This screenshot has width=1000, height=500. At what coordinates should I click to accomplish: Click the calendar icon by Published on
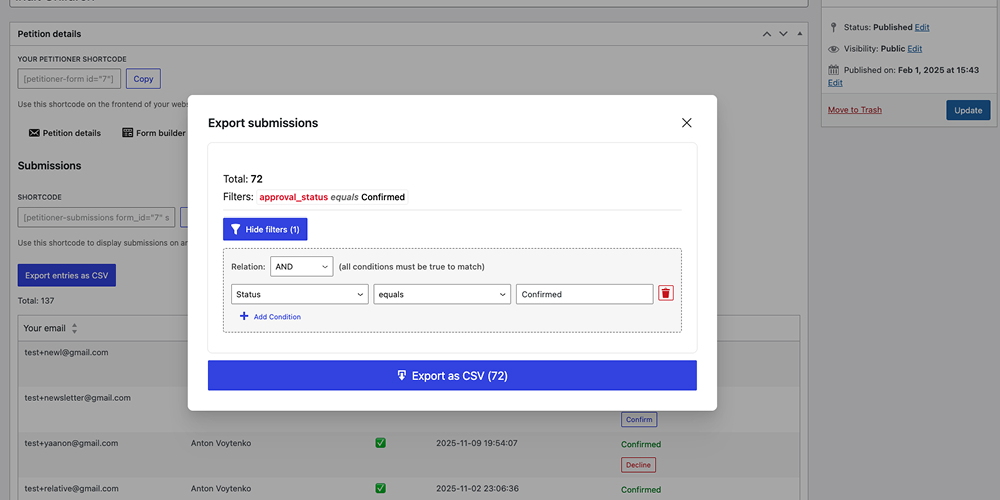(834, 70)
